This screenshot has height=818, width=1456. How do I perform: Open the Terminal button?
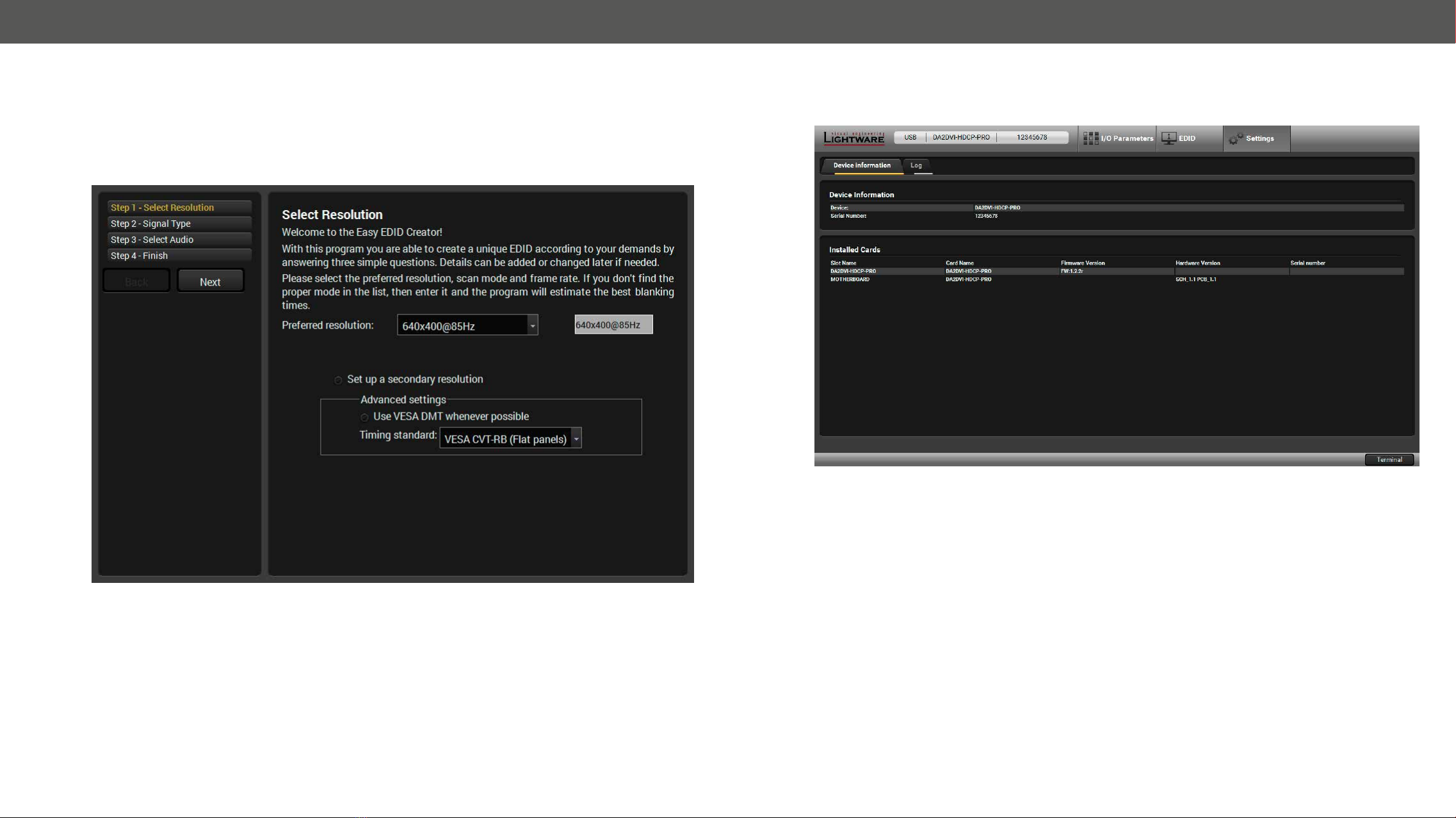(1389, 459)
